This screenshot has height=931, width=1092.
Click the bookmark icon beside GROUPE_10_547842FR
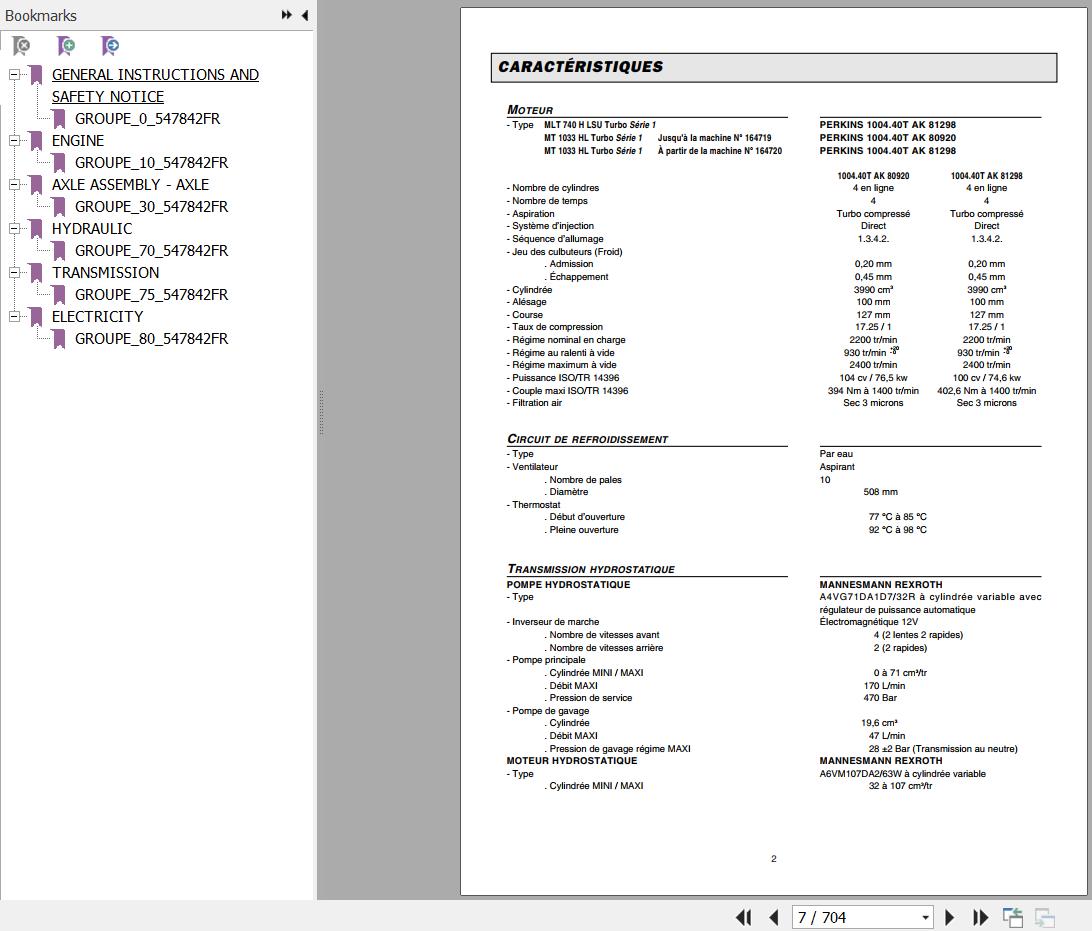pos(59,163)
